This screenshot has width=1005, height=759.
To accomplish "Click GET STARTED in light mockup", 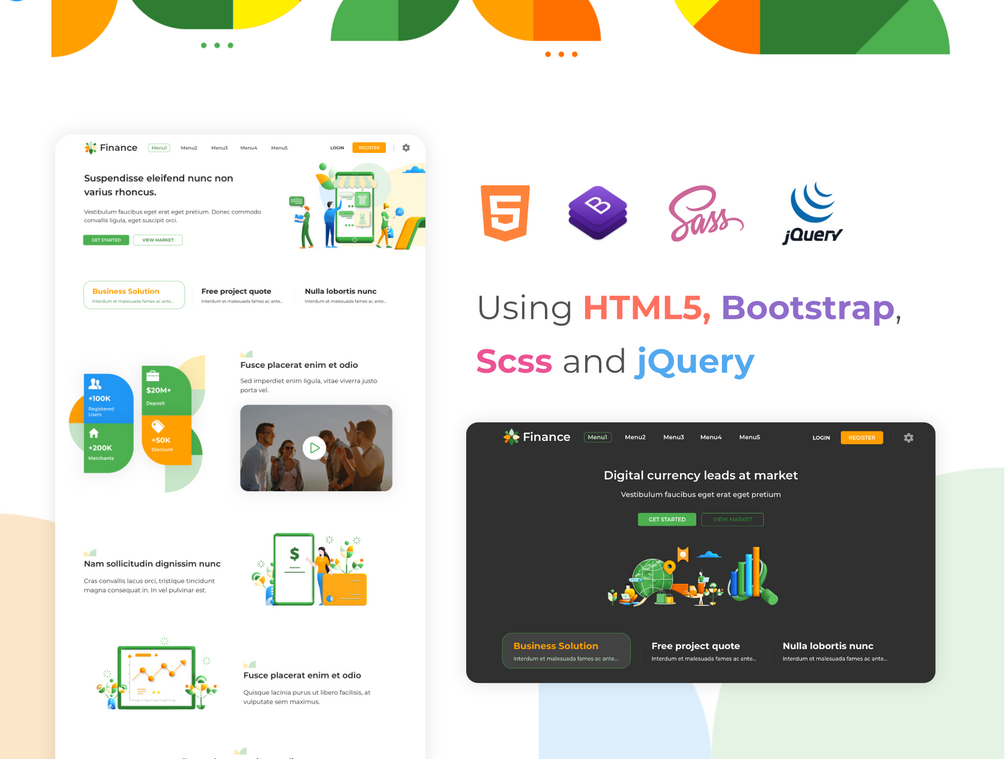I will pyautogui.click(x=106, y=240).
